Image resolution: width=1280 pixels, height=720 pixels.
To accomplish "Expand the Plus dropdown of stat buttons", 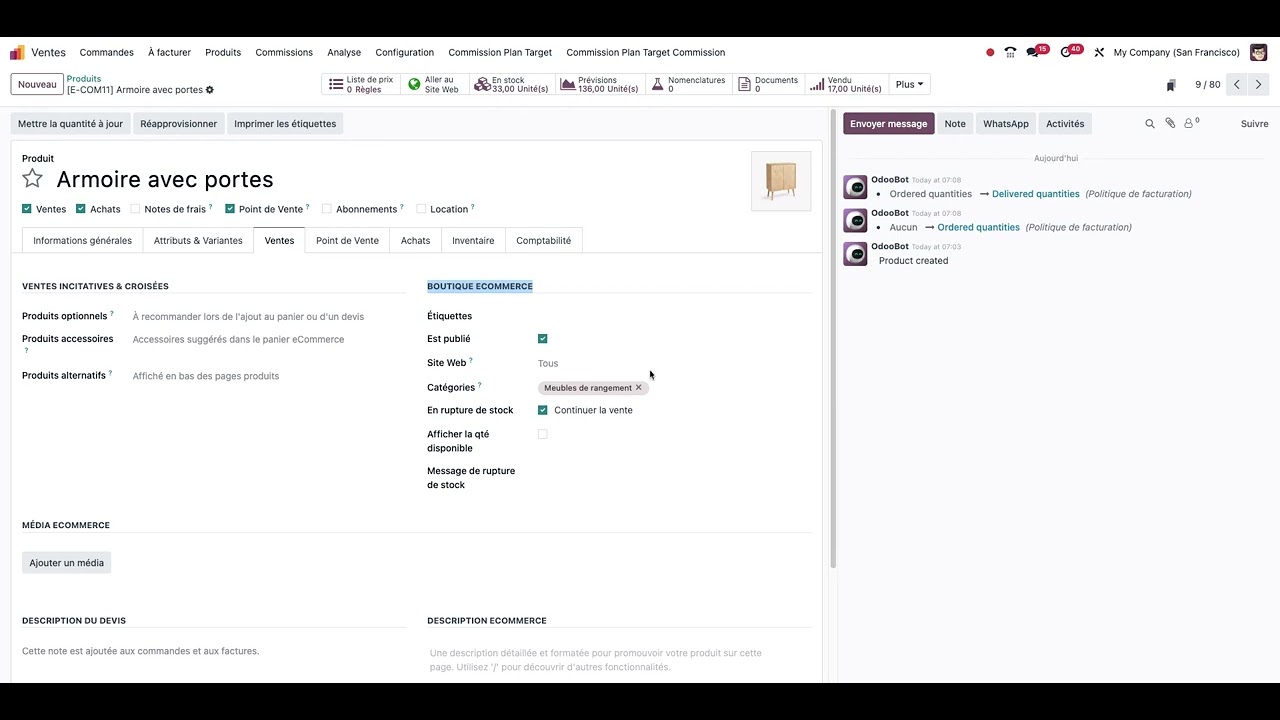I will pos(909,85).
